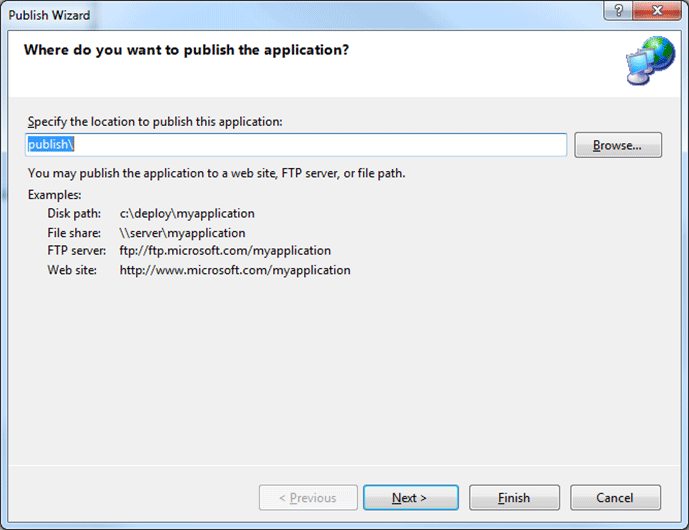Viewport: 689px width, 530px height.
Task: Open the Browse... location picker
Action: click(618, 145)
